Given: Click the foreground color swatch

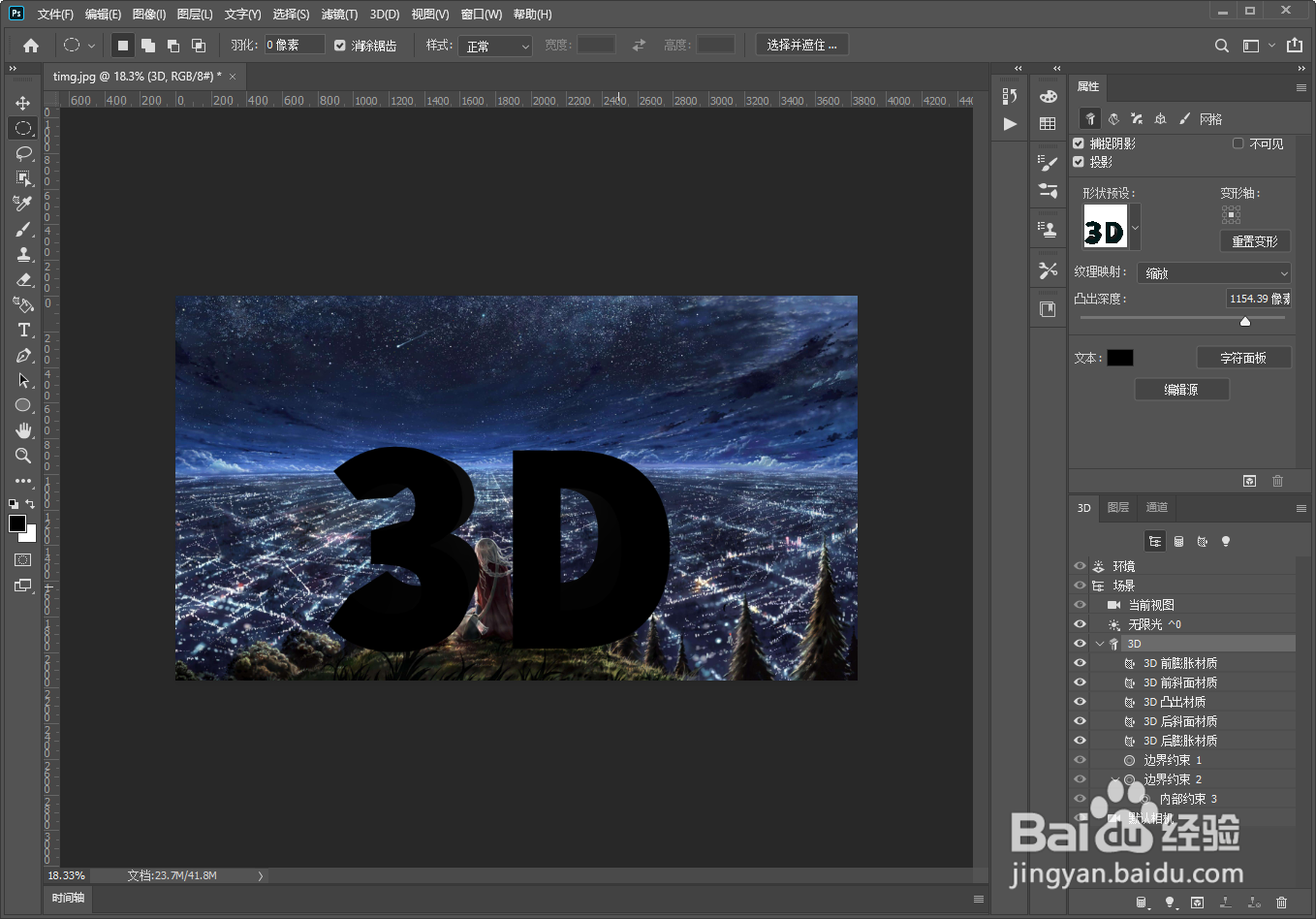Looking at the screenshot, I should click(x=17, y=524).
